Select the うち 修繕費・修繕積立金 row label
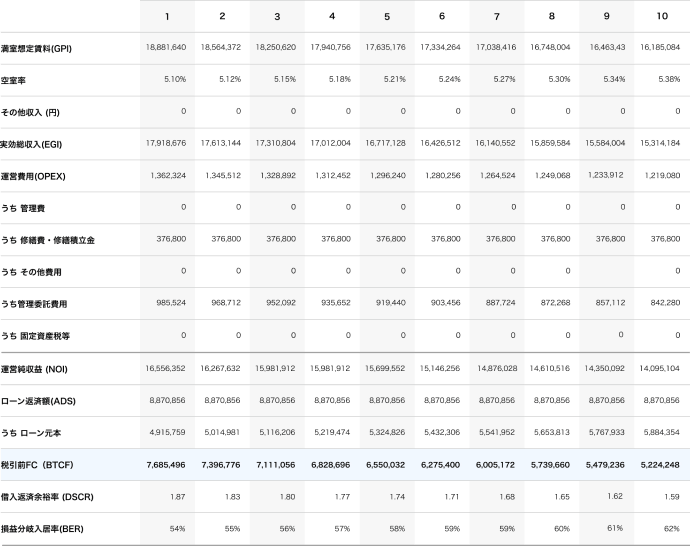This screenshot has height=546, width=690. pyautogui.click(x=48, y=240)
